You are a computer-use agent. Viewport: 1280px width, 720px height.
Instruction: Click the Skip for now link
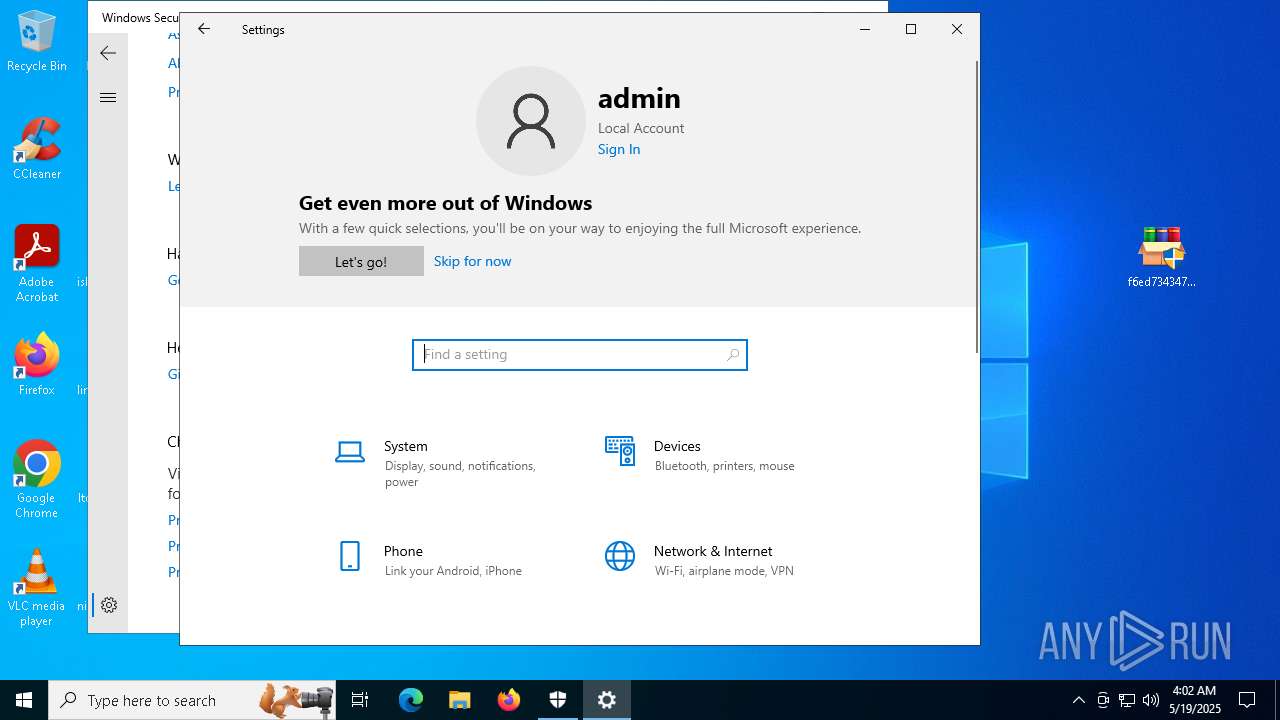click(472, 261)
